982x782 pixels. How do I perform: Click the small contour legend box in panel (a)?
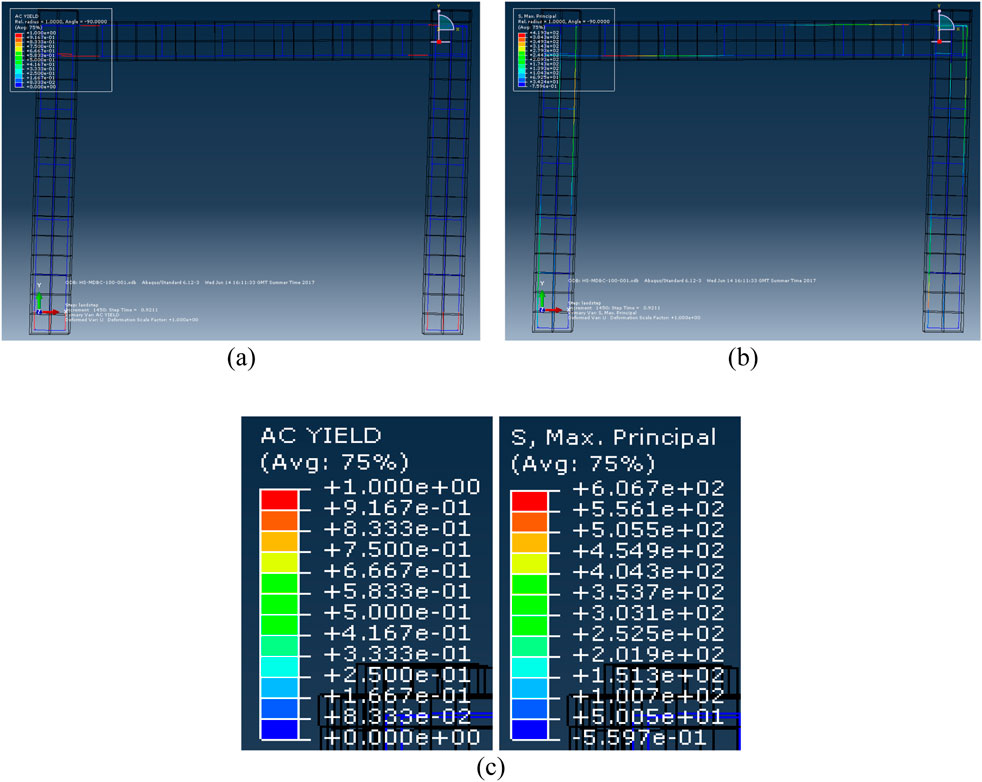pos(61,50)
